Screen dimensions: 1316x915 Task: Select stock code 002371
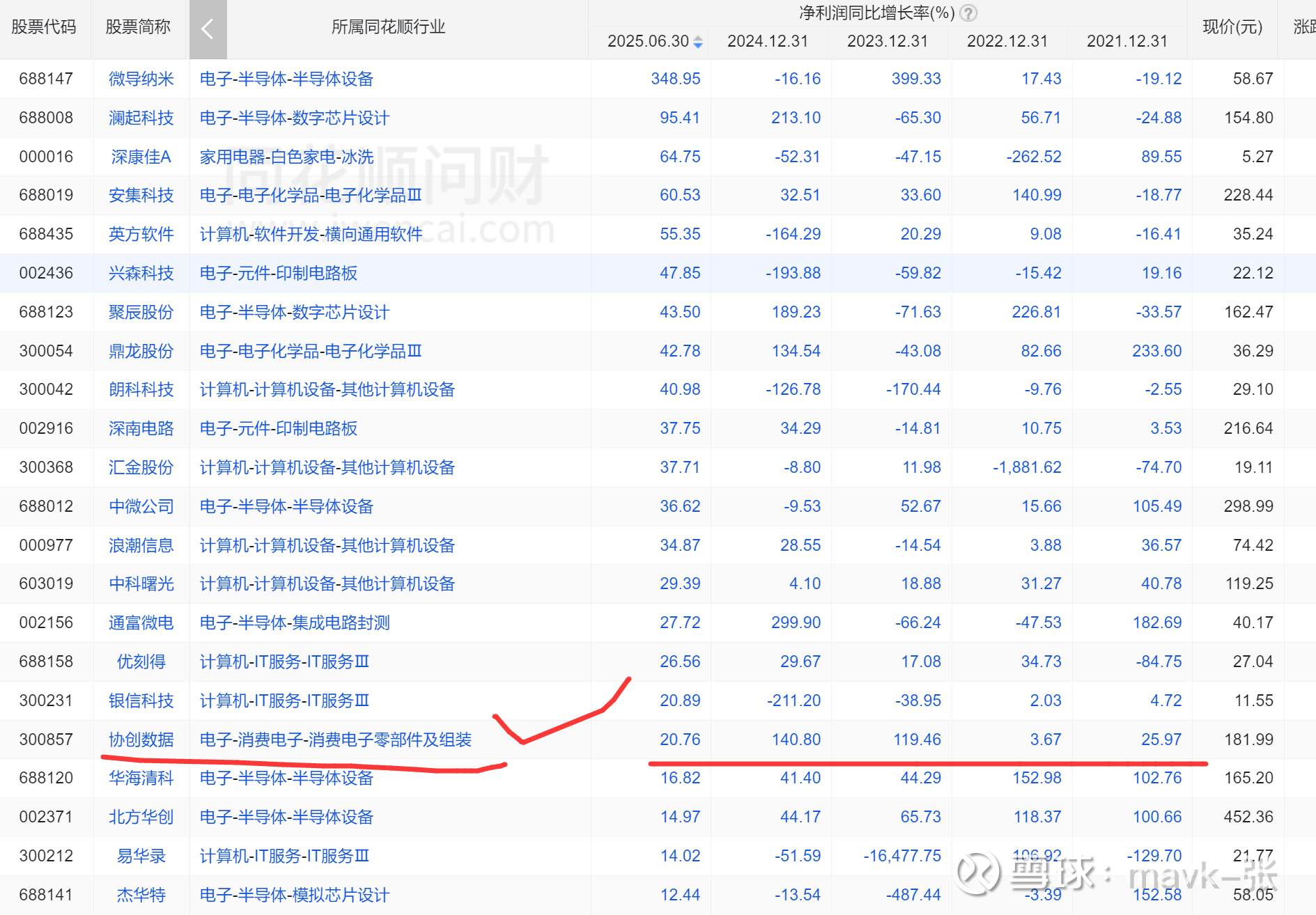click(x=46, y=817)
